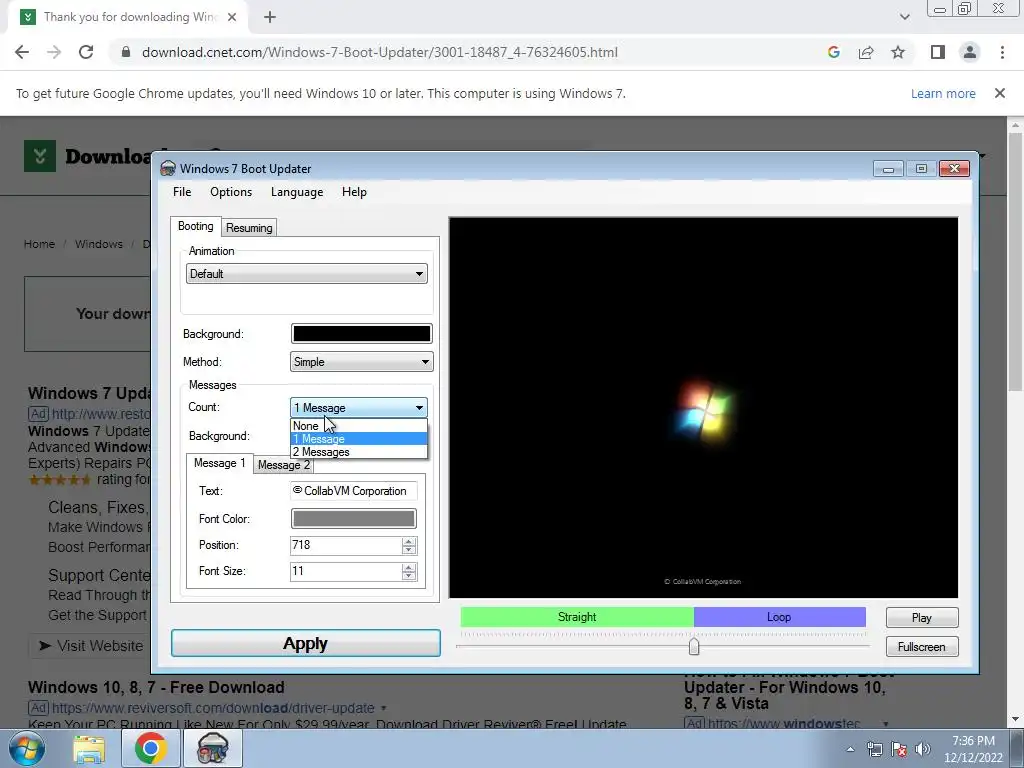
Task: Click the boot animation preview area
Action: click(x=703, y=408)
